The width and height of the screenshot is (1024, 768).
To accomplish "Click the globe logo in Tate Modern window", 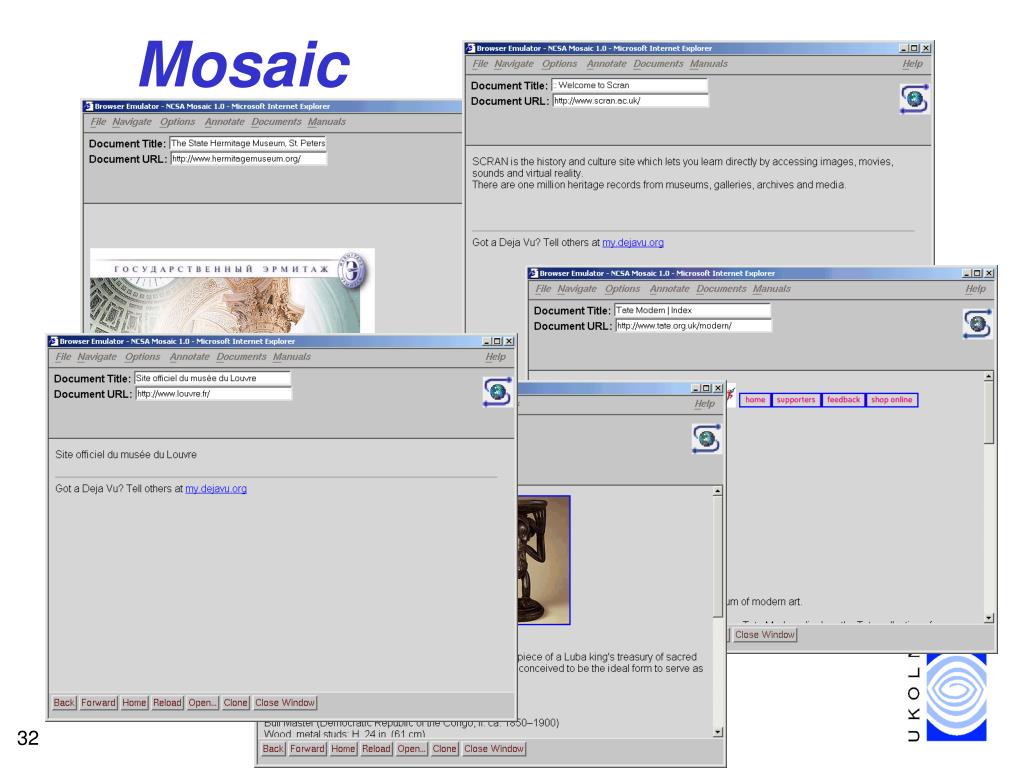I will tap(977, 324).
